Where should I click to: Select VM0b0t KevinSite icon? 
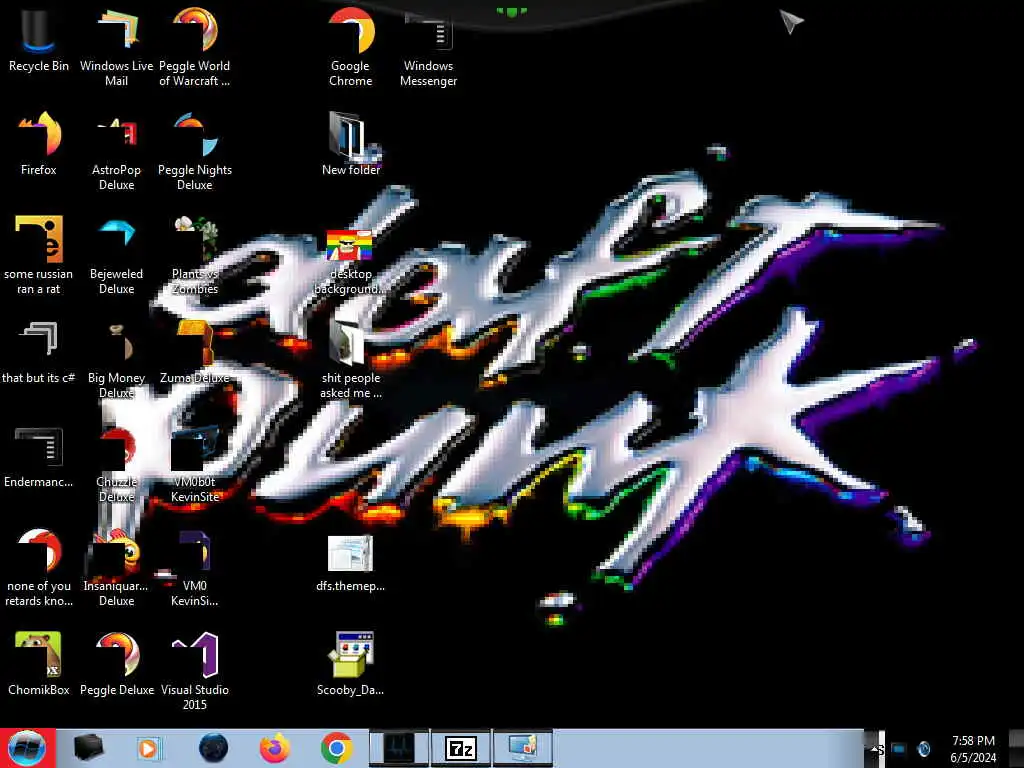(195, 462)
